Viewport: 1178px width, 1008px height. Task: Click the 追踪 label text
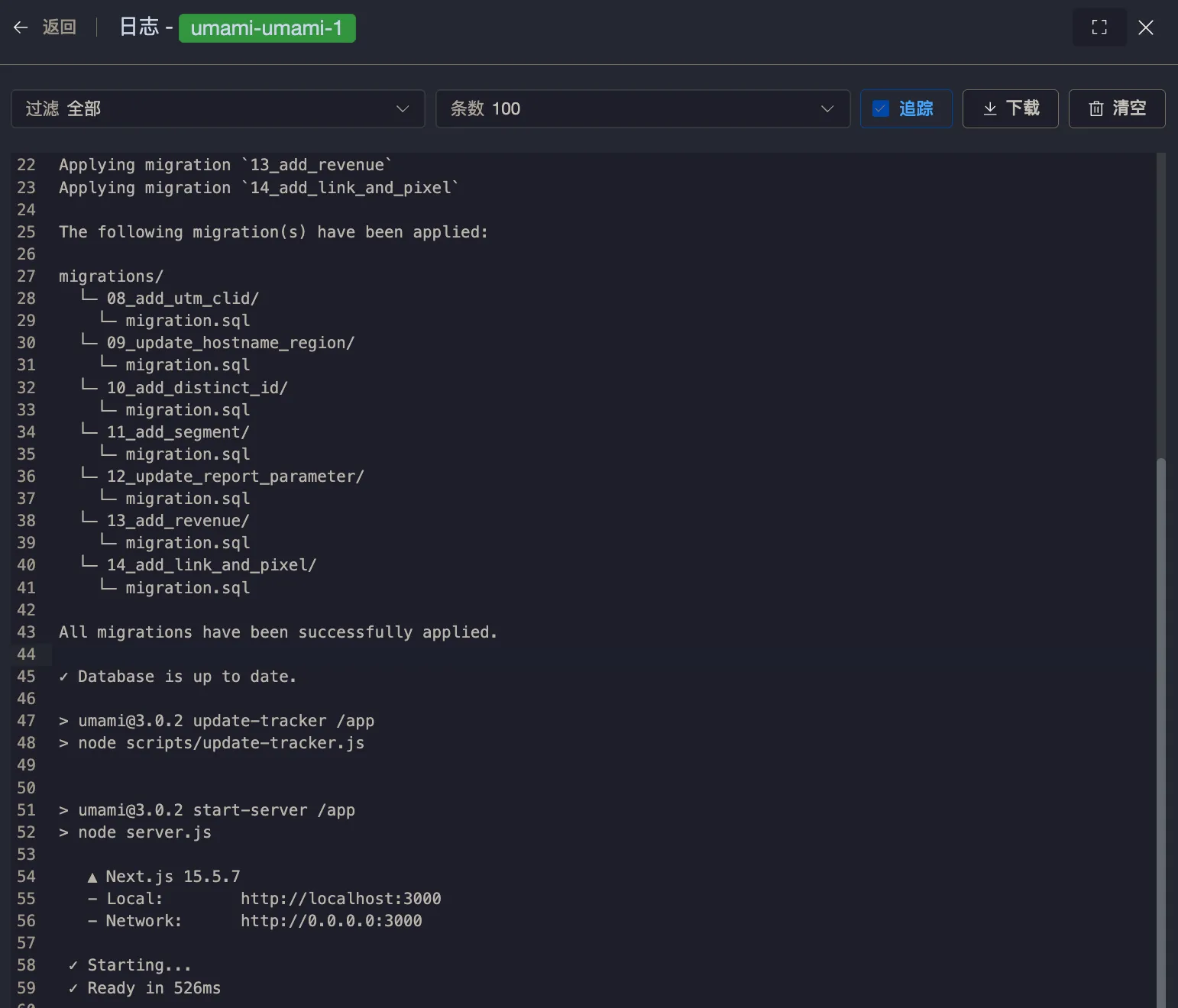916,108
